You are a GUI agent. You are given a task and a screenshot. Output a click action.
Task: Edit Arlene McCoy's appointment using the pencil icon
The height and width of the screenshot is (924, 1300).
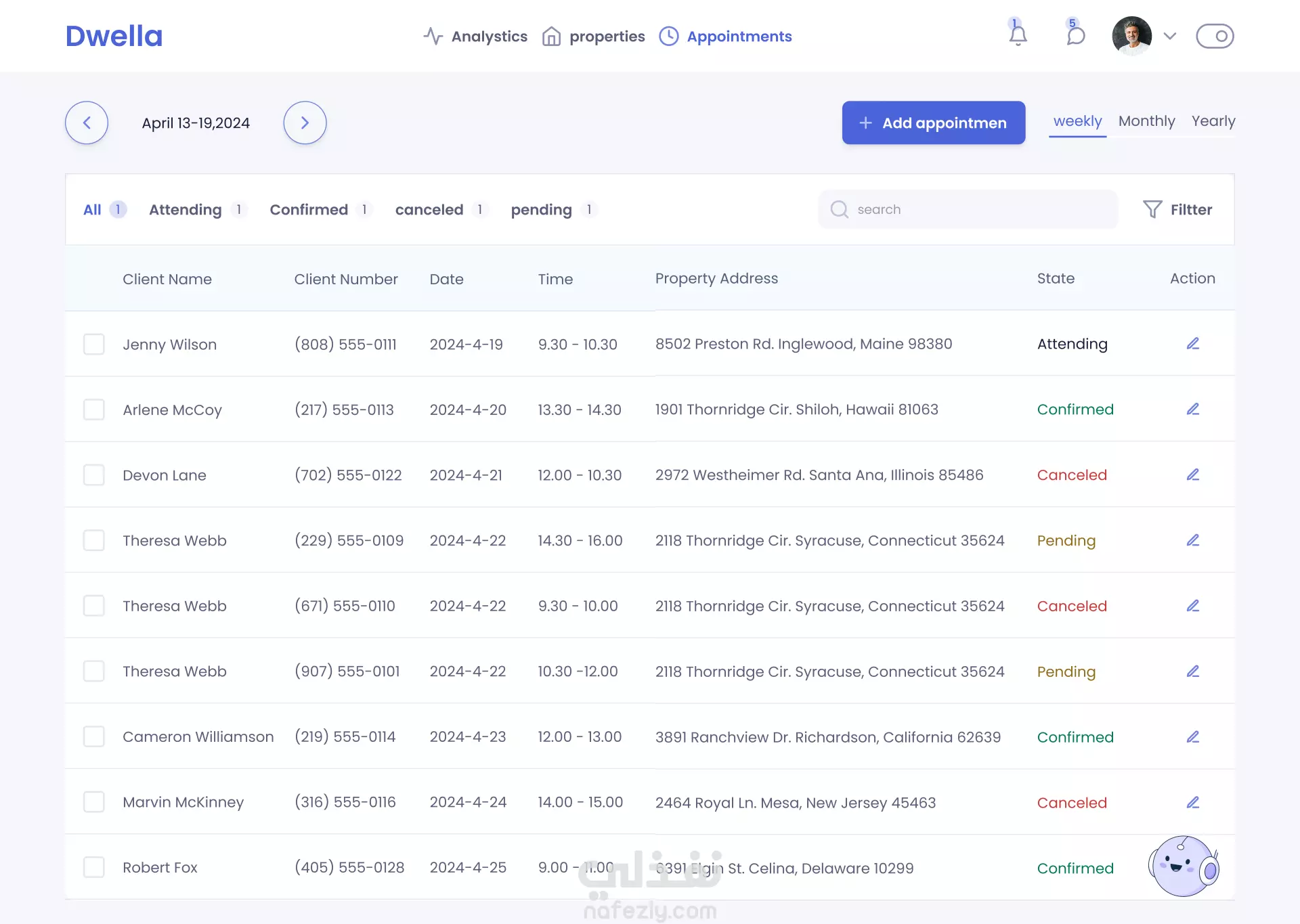point(1193,410)
